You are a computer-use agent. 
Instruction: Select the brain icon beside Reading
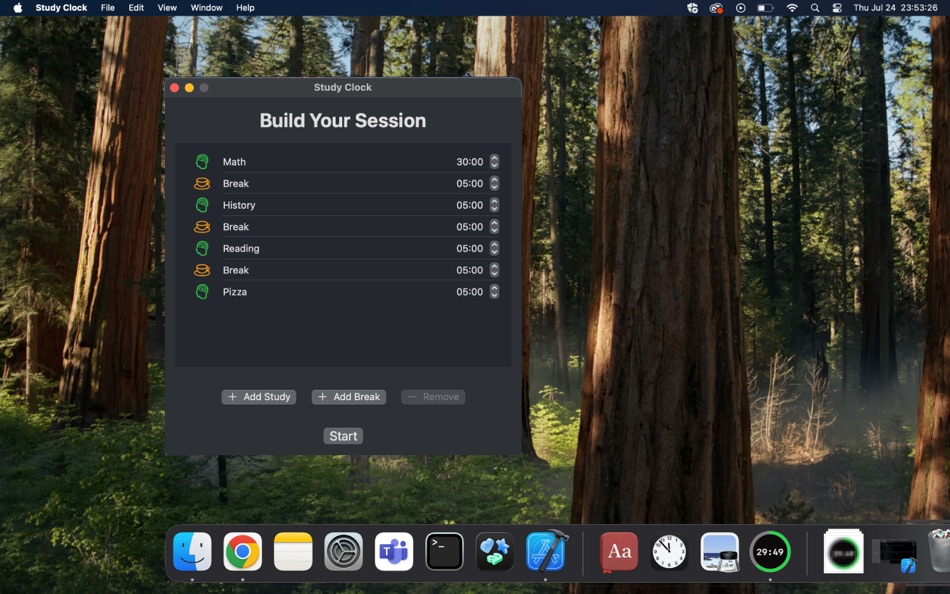pyautogui.click(x=202, y=248)
